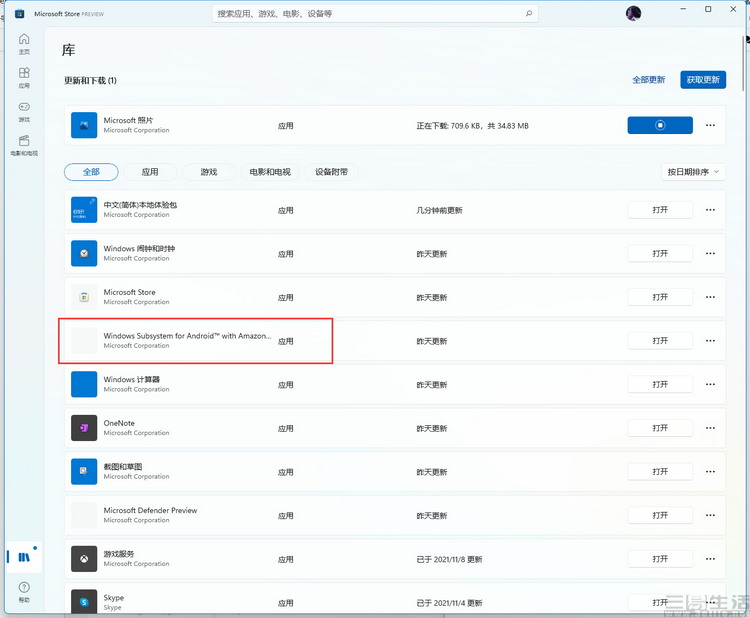Image resolution: width=750 pixels, height=618 pixels.
Task: Click 打开 for 游戏服务
Action: click(660, 559)
